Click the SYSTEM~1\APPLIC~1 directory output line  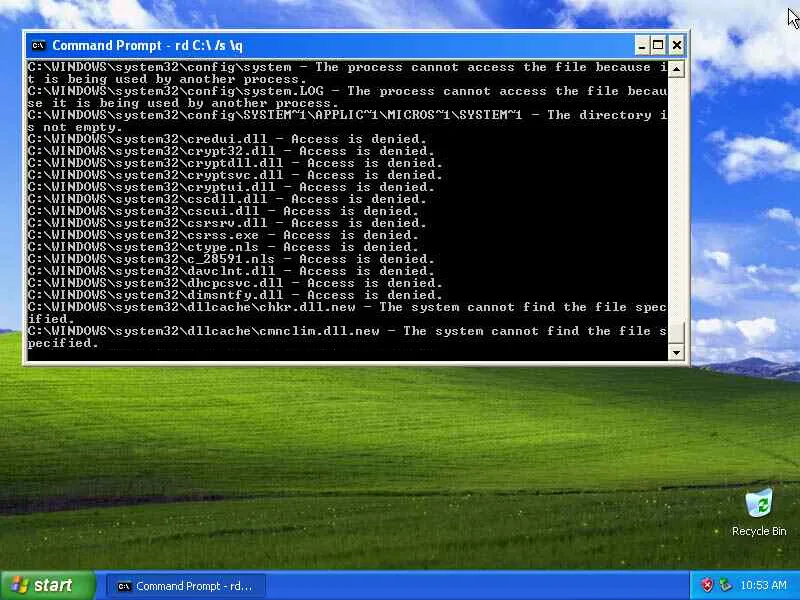tap(347, 121)
